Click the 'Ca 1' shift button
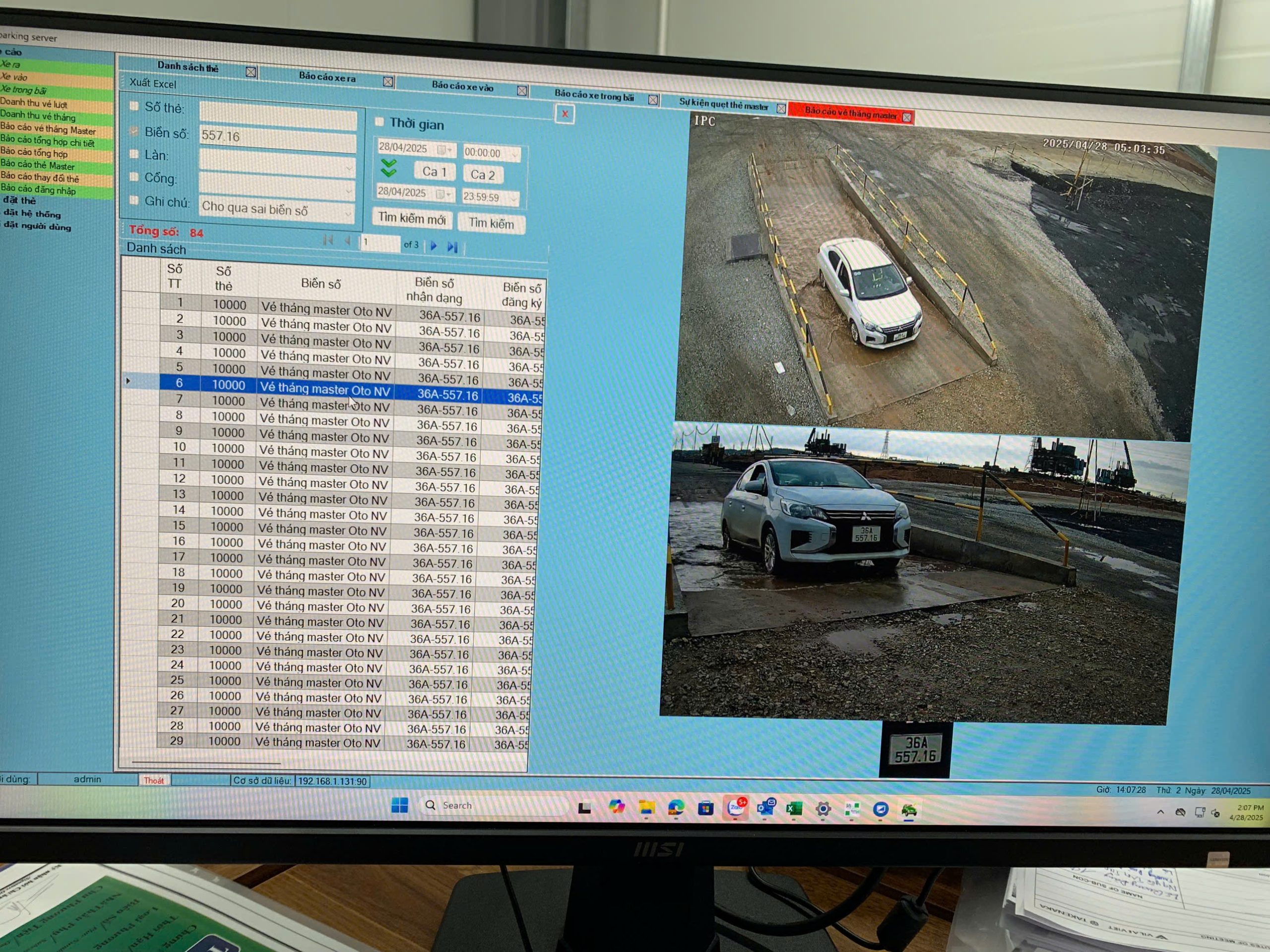Image resolution: width=1270 pixels, height=952 pixels. (x=434, y=171)
